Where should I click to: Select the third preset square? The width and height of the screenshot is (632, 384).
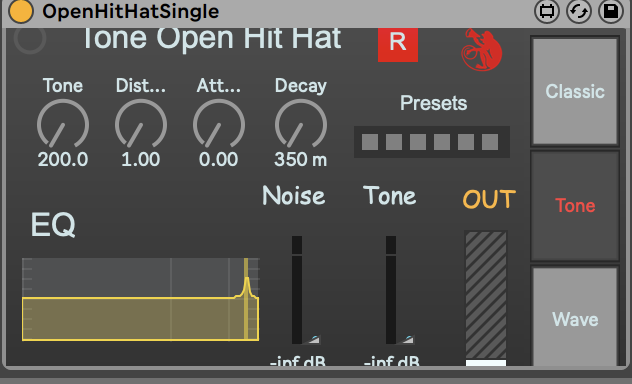point(418,142)
